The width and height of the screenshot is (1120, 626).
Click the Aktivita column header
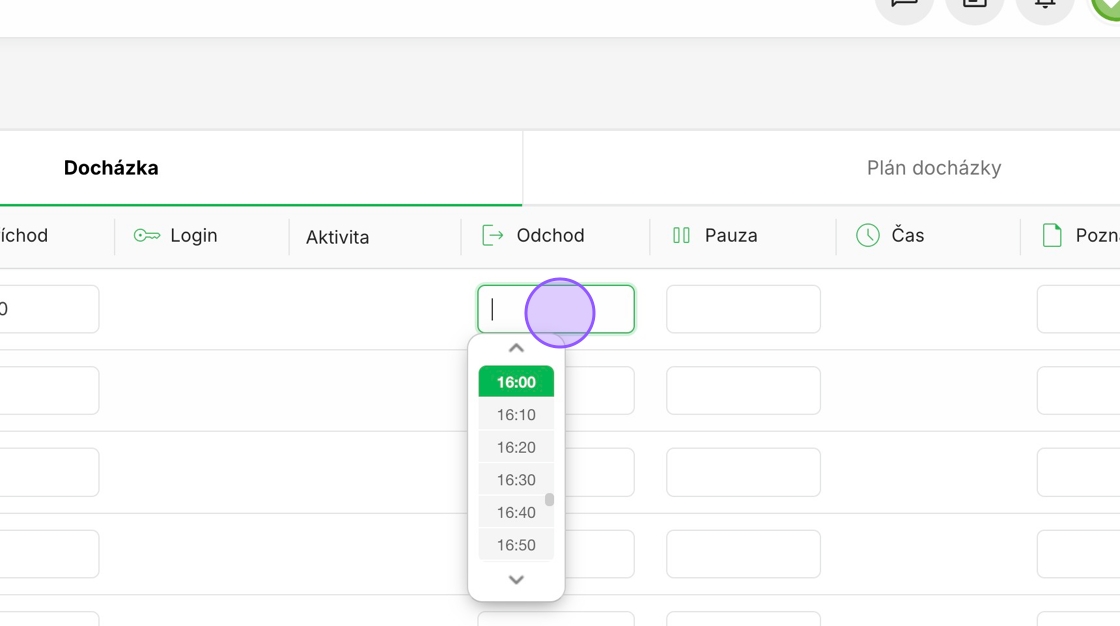pyautogui.click(x=338, y=237)
